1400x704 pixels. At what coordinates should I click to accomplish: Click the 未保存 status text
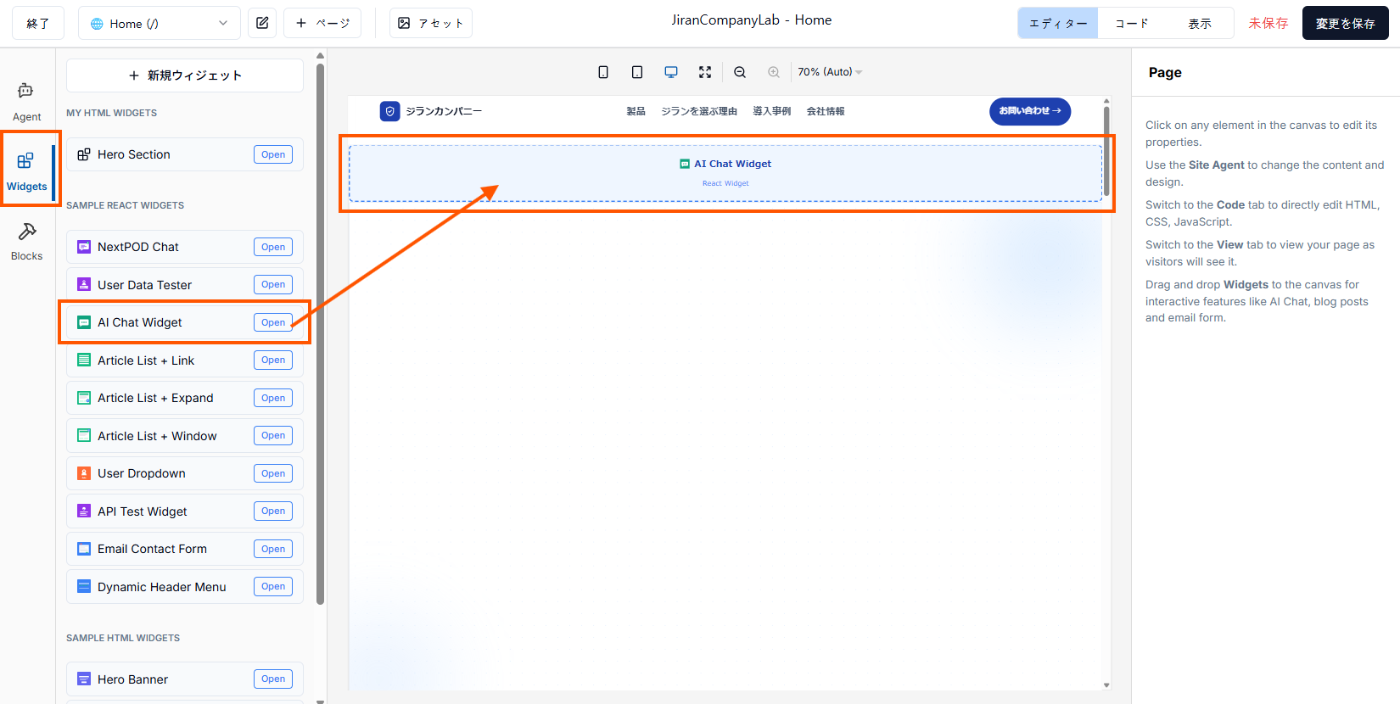pos(1268,23)
